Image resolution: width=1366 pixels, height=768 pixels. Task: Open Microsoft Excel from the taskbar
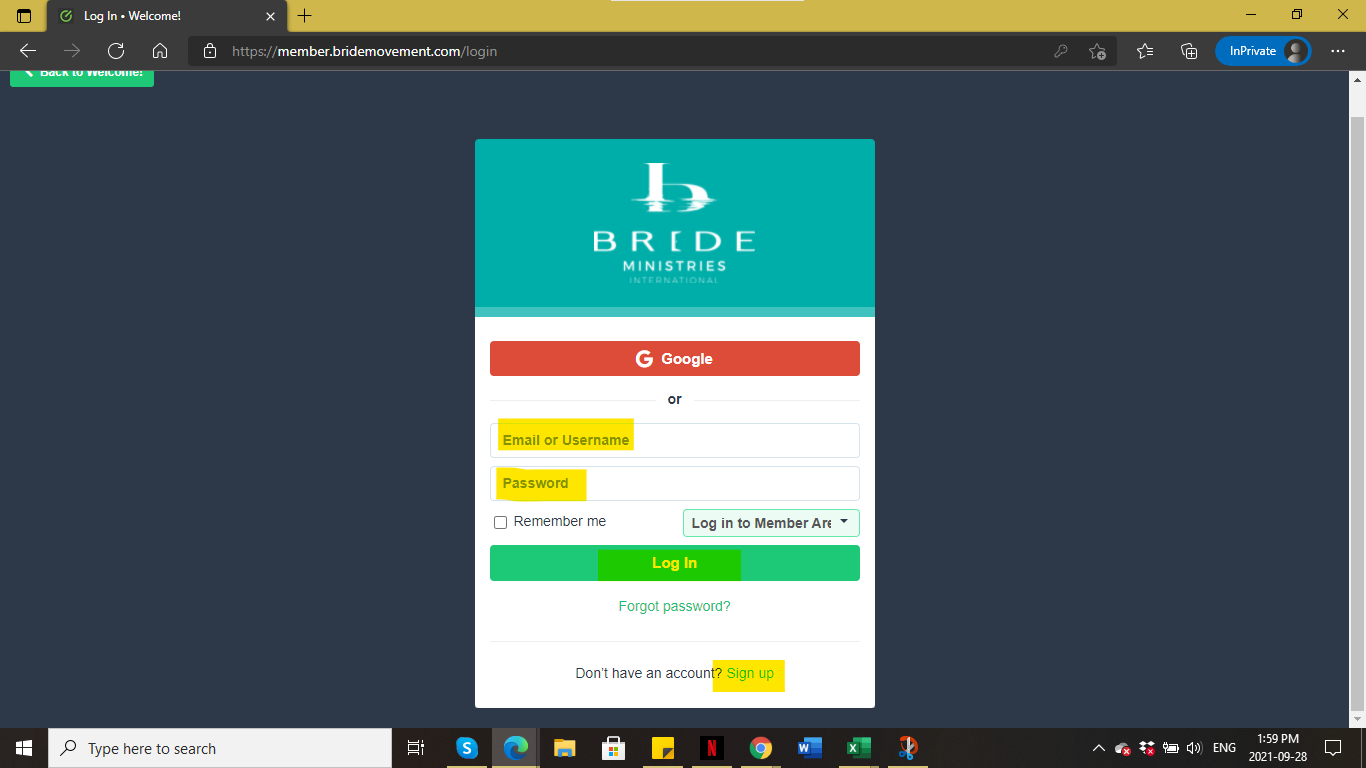point(858,748)
